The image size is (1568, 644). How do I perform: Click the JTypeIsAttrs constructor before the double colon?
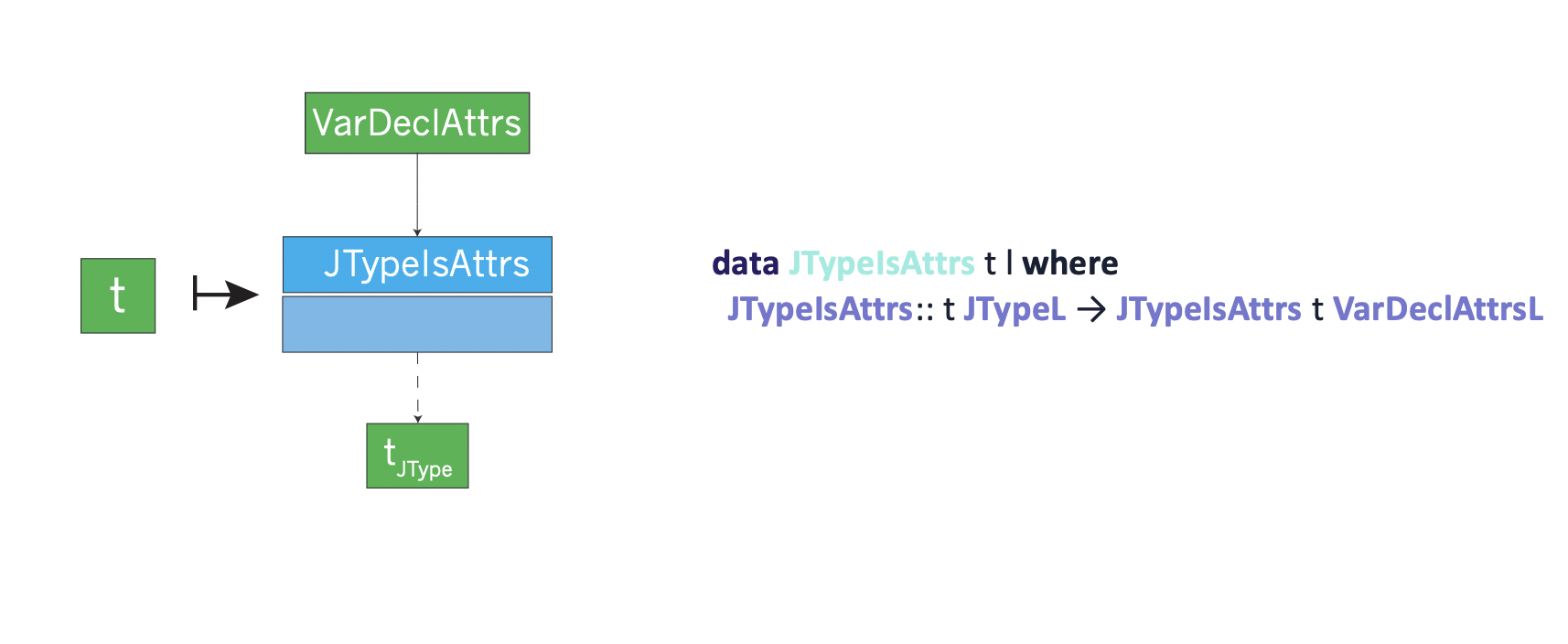click(820, 309)
